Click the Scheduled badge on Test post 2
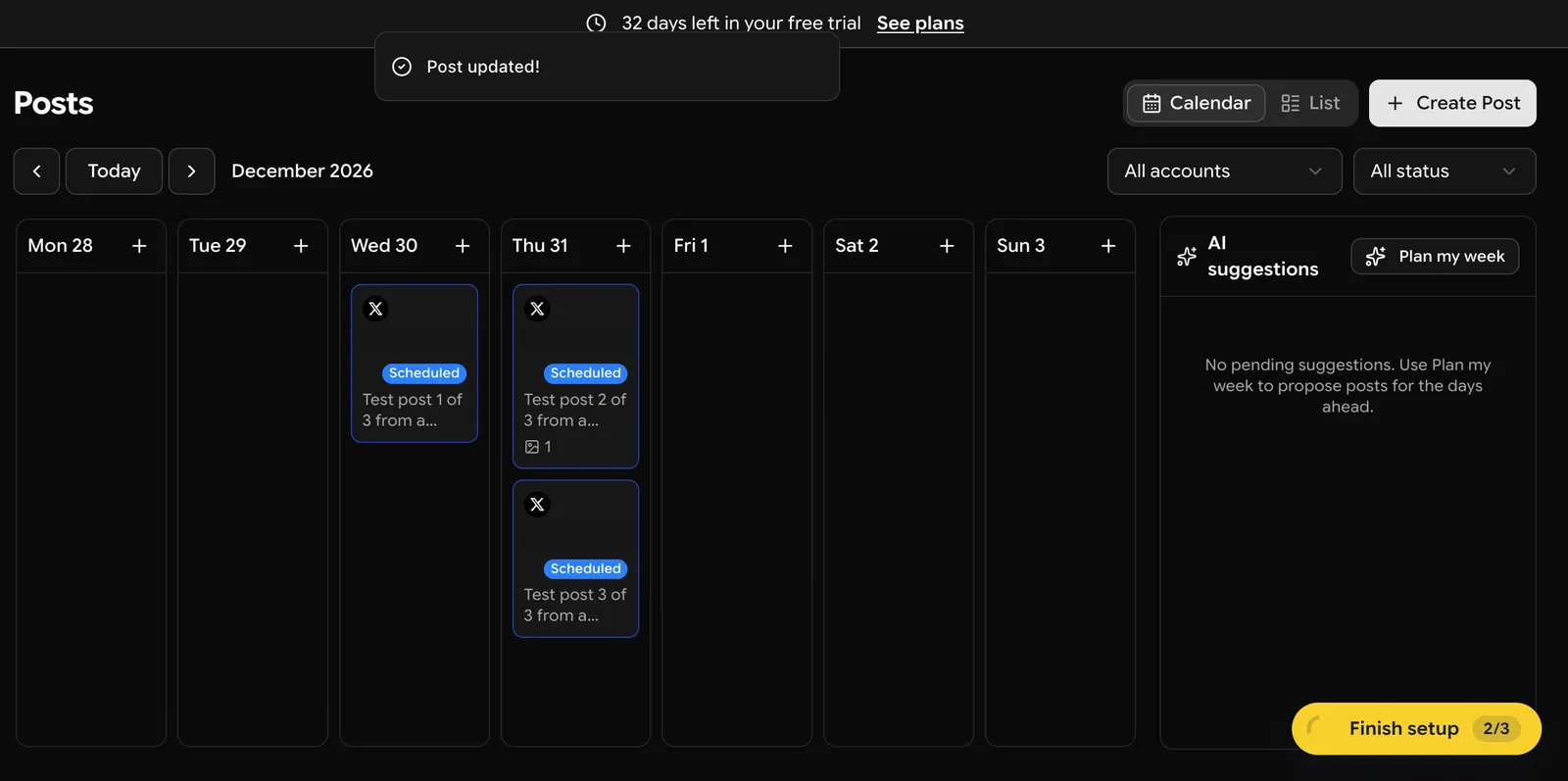Viewport: 1568px width, 781px height. tap(586, 373)
